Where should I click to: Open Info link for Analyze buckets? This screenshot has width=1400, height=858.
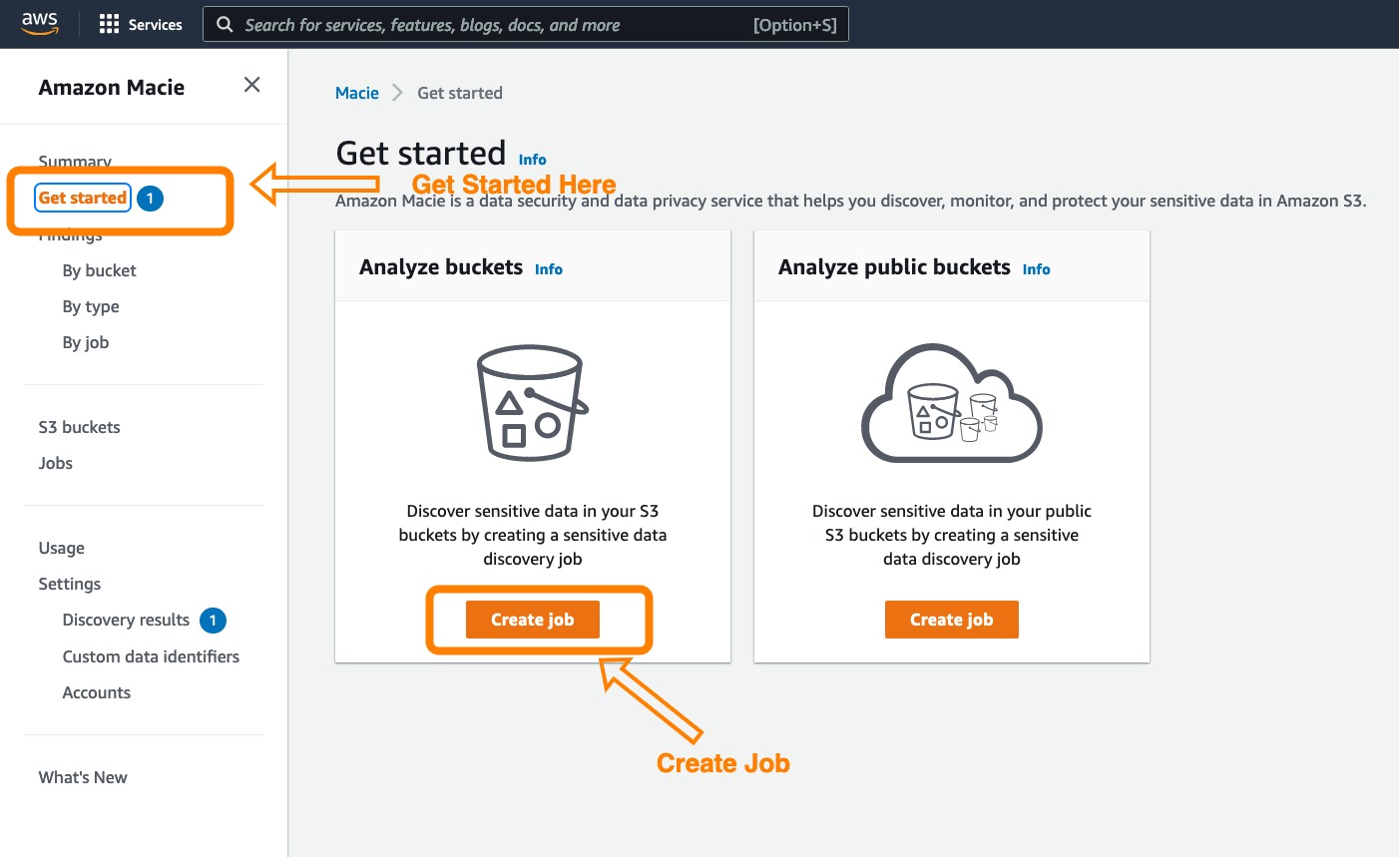click(549, 269)
